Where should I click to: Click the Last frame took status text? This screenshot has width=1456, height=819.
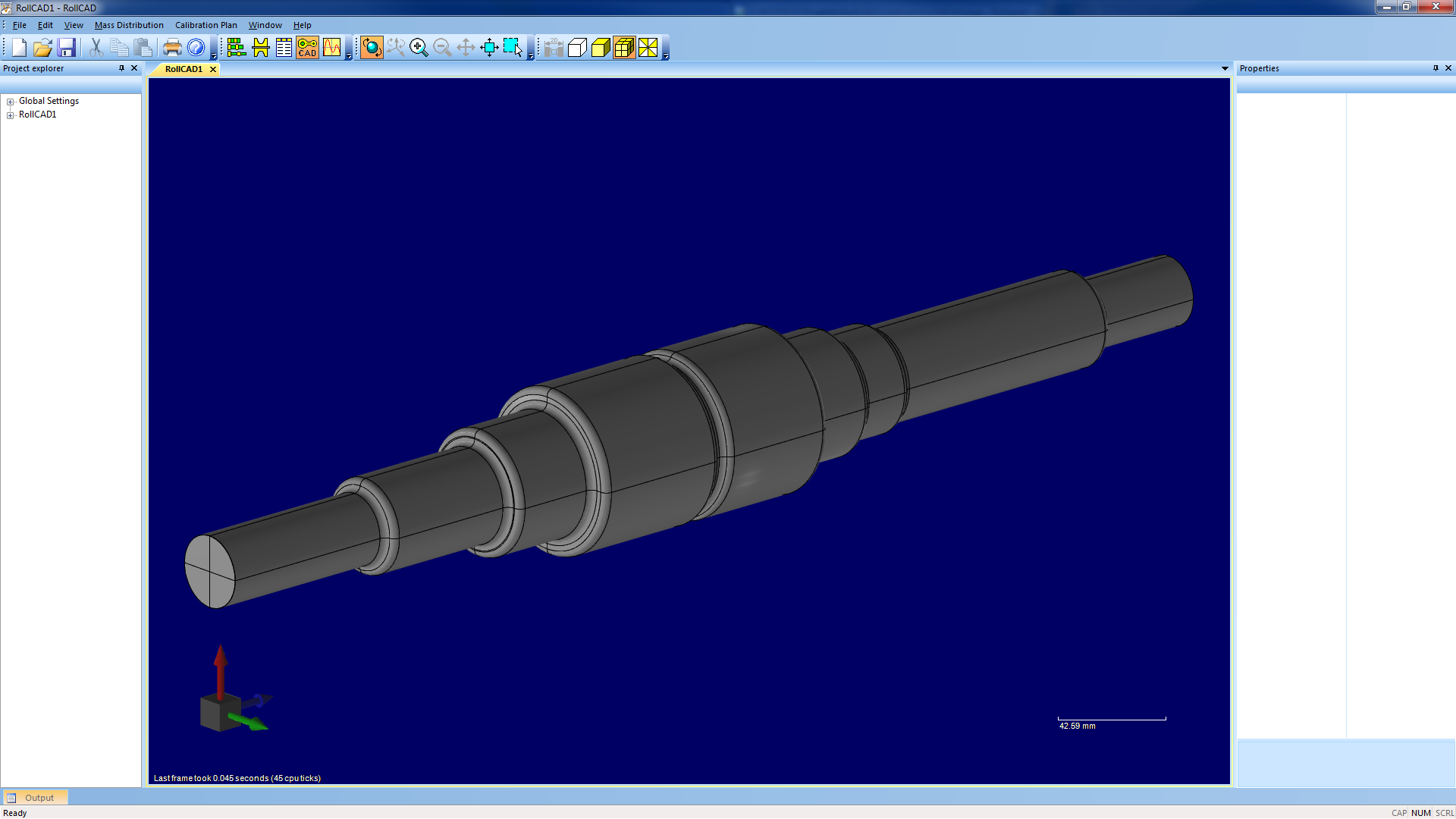coord(237,778)
